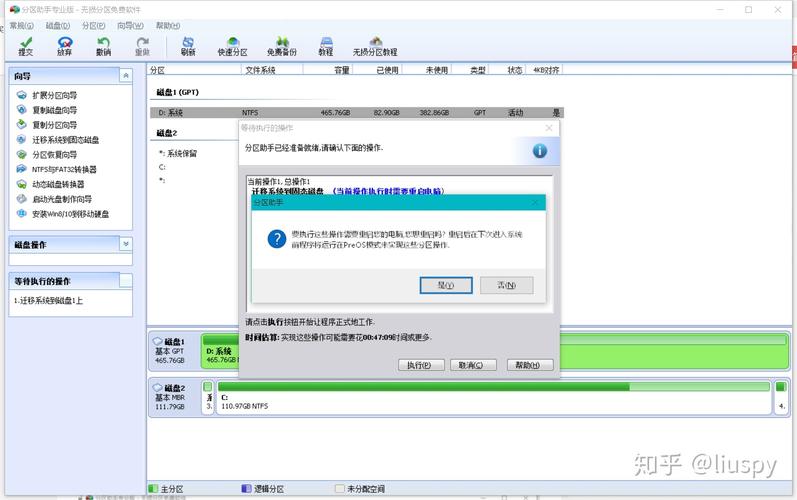This screenshot has height=500, width=797.
Task: Launch 扩展分区向导 icon in wizard panel
Action: tap(22, 95)
